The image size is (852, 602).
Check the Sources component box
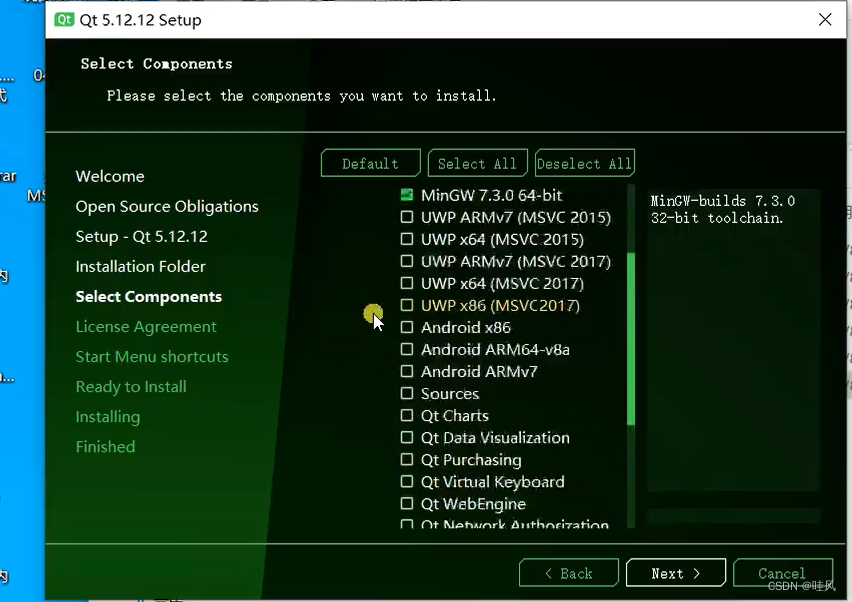pos(406,393)
